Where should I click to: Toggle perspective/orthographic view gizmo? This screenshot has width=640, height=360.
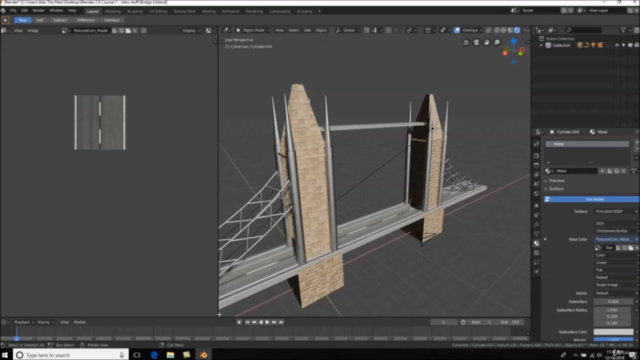pyautogui.click(x=466, y=42)
